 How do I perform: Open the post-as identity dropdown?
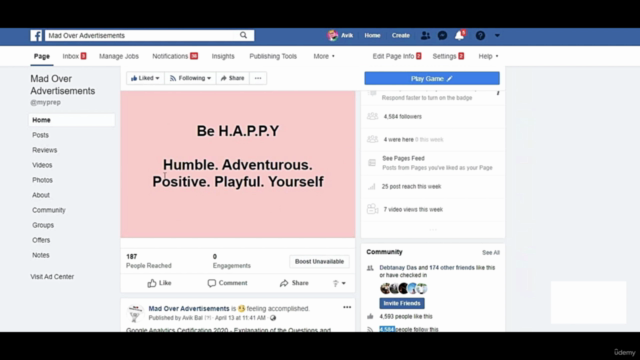pos(339,283)
